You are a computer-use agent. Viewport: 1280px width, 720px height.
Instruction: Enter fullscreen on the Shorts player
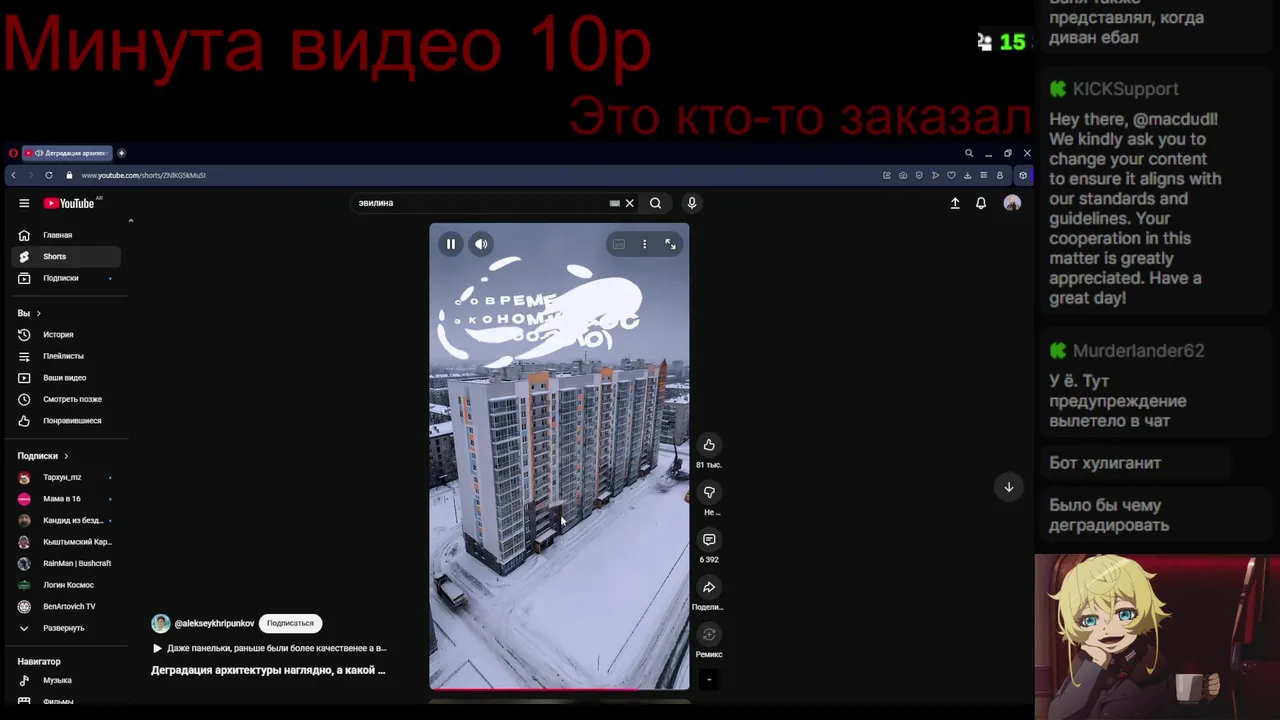[671, 244]
